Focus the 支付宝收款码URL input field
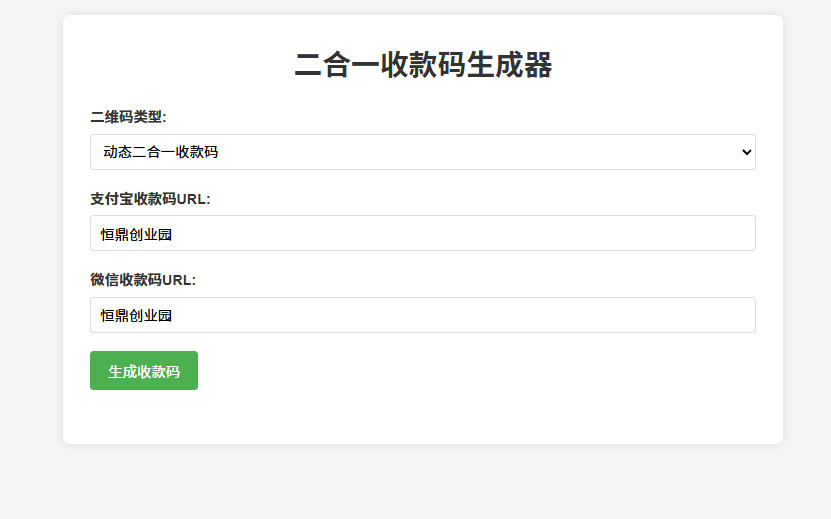This screenshot has width=831, height=519. [422, 233]
